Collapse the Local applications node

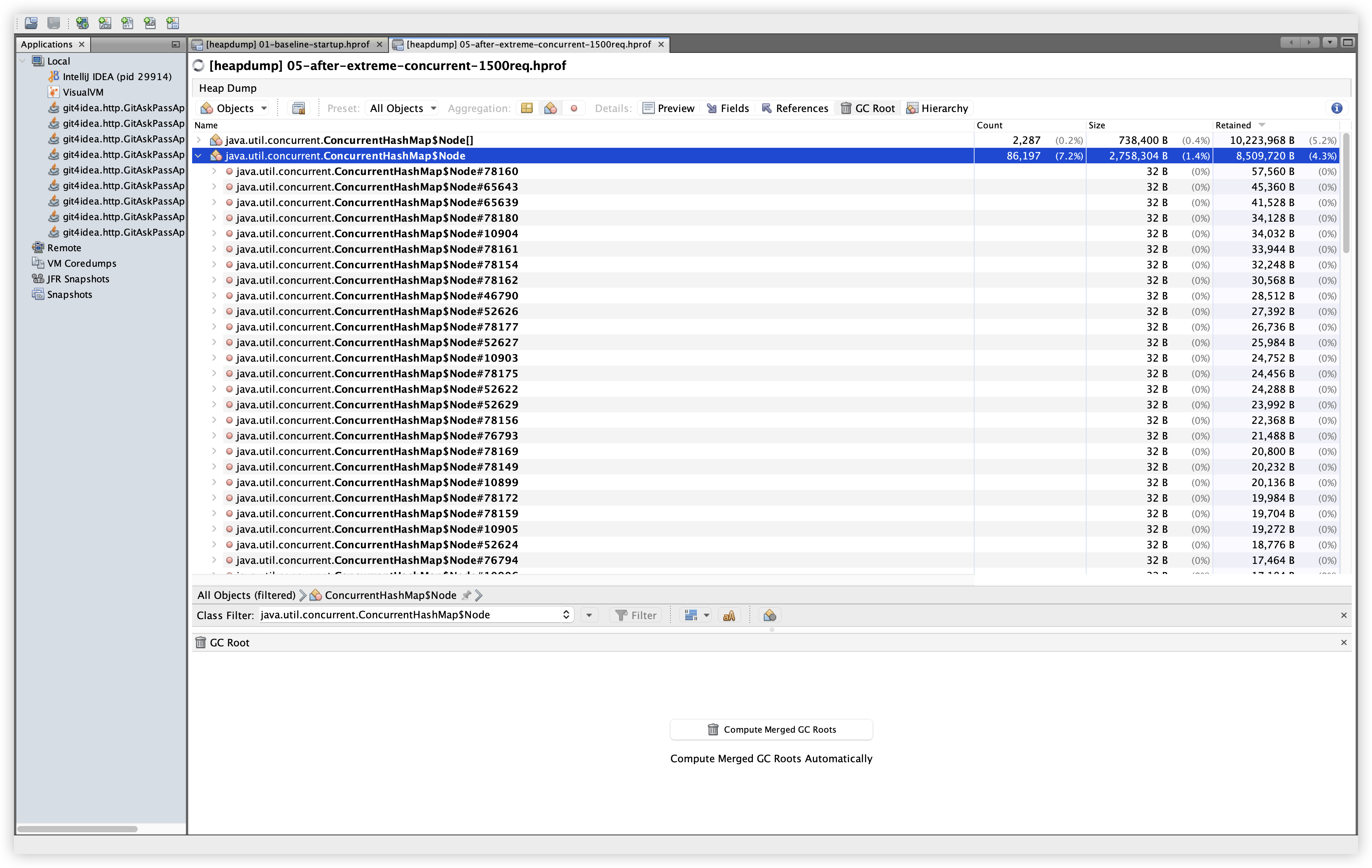coord(23,61)
